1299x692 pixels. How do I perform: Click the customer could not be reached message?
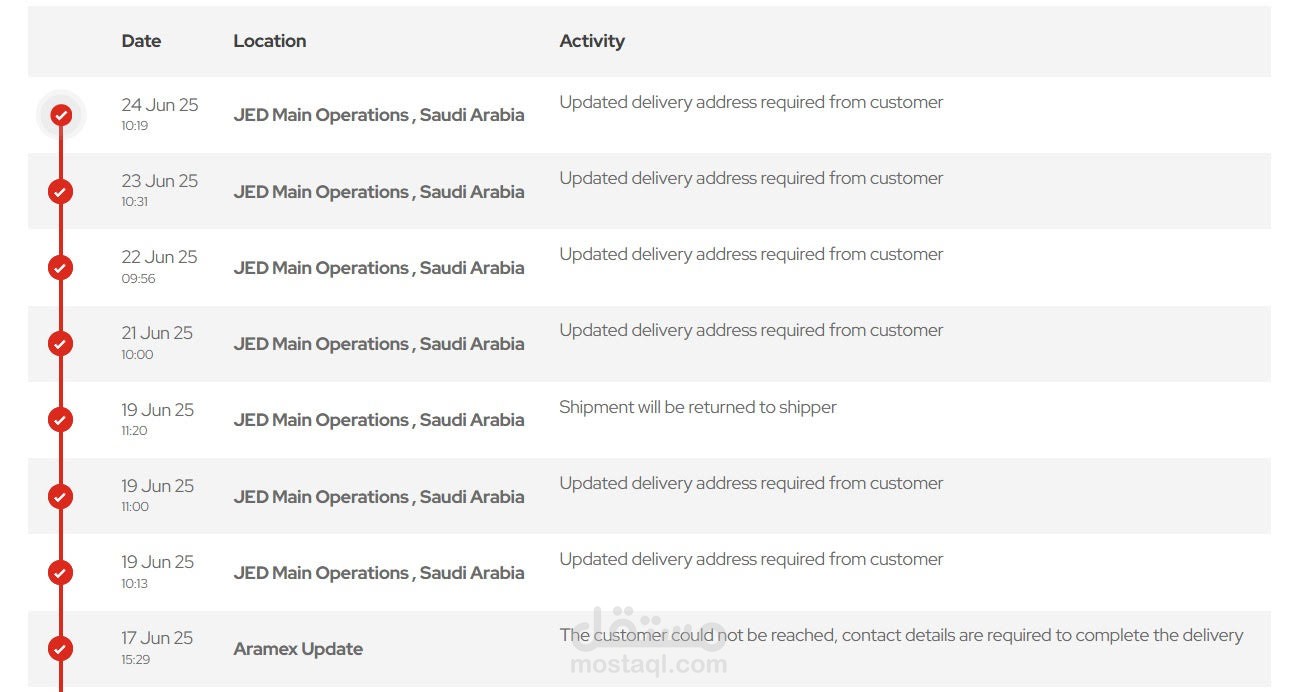[x=901, y=635]
